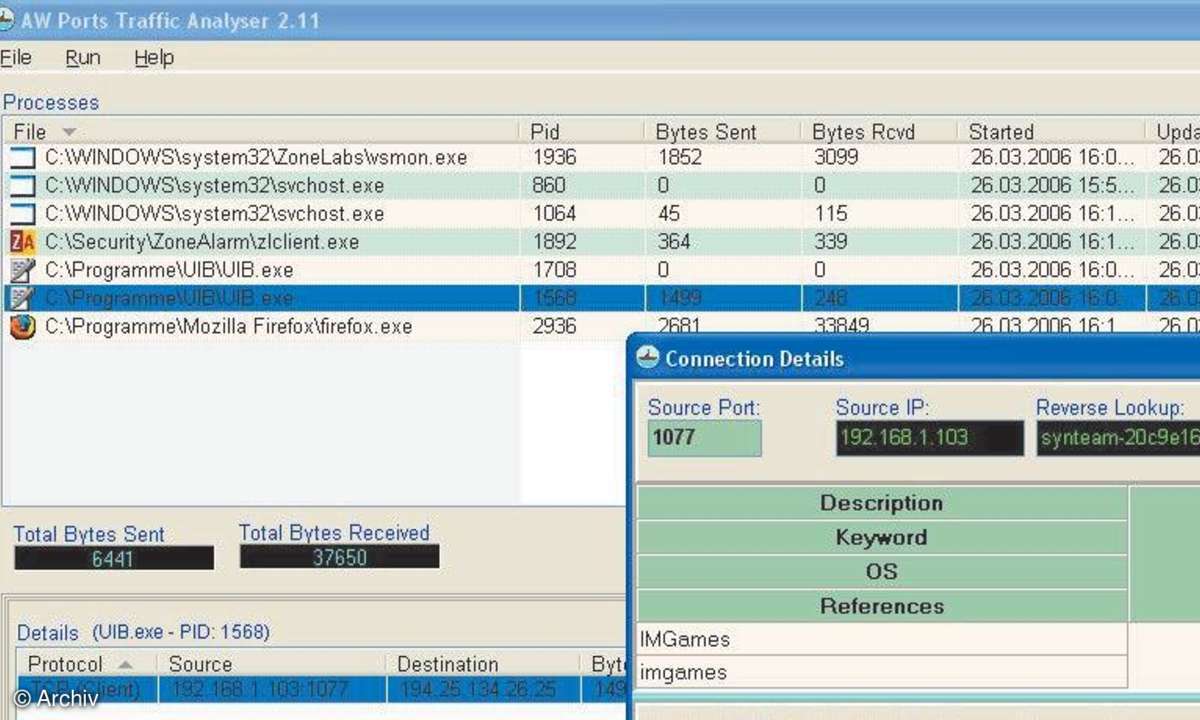
Task: Click the References row header
Action: click(x=881, y=606)
